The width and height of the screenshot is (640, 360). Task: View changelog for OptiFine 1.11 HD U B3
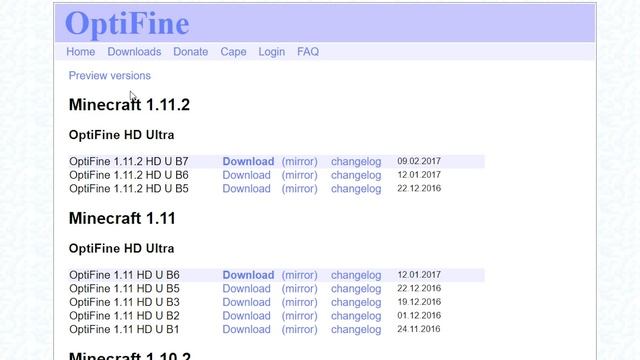[356, 302]
